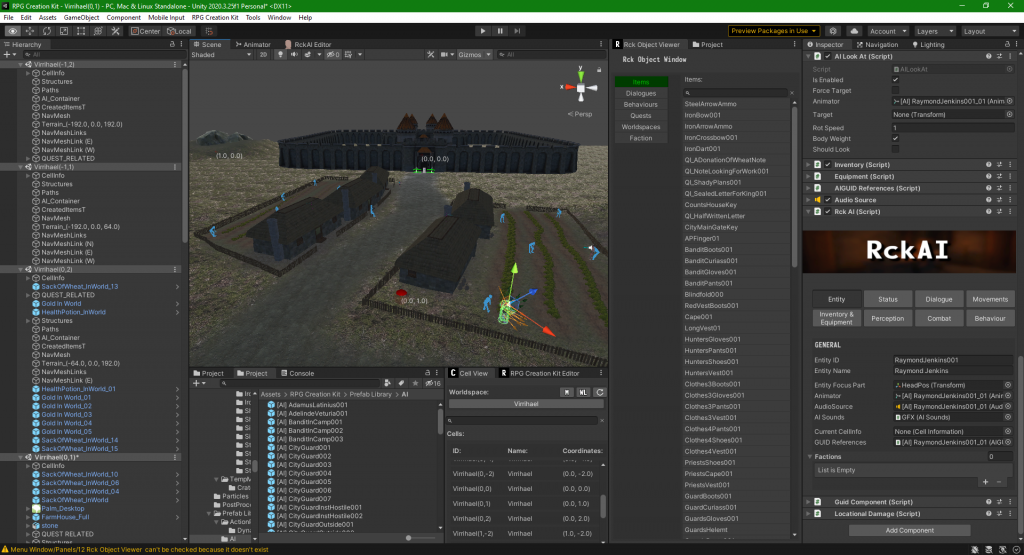Screen dimensions: 1024x555
Task: Open help for the AI Look At component
Action: 988,57
